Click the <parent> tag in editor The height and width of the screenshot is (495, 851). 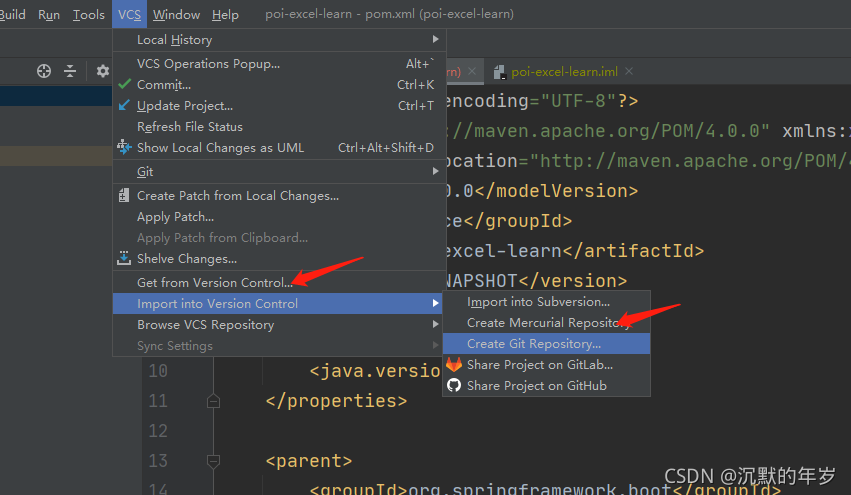[x=309, y=461]
